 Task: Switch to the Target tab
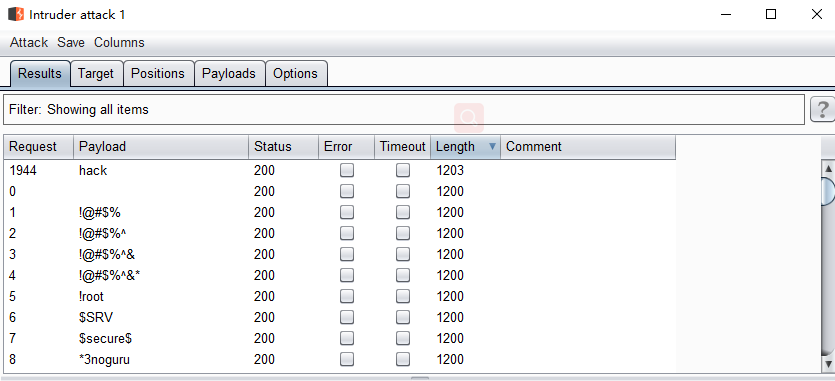point(96,74)
